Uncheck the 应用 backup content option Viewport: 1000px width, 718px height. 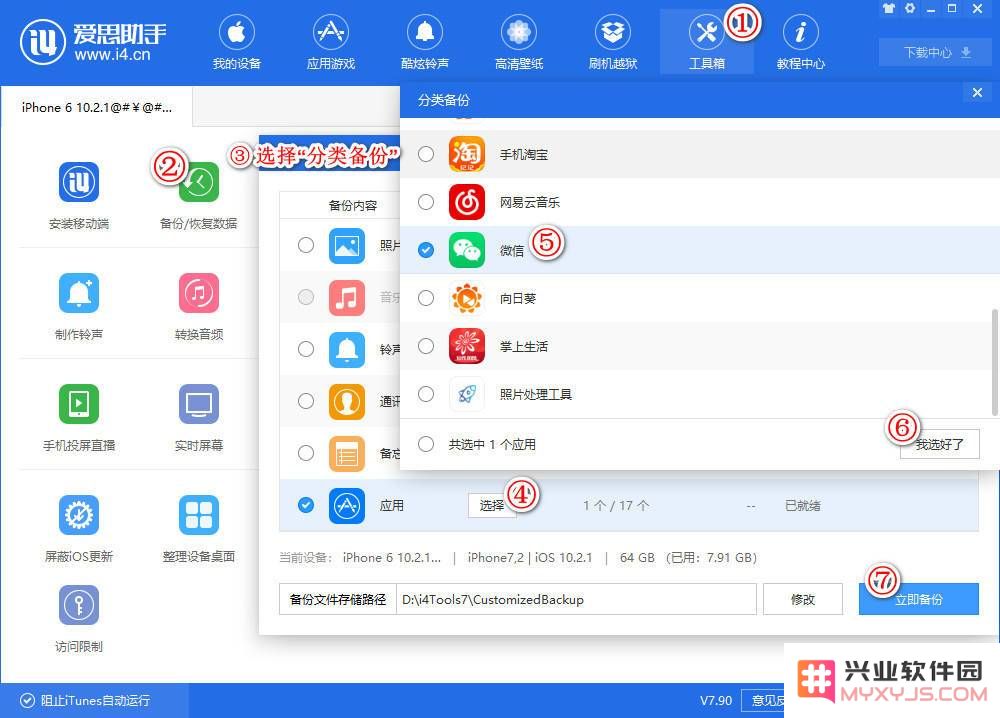tap(305, 505)
